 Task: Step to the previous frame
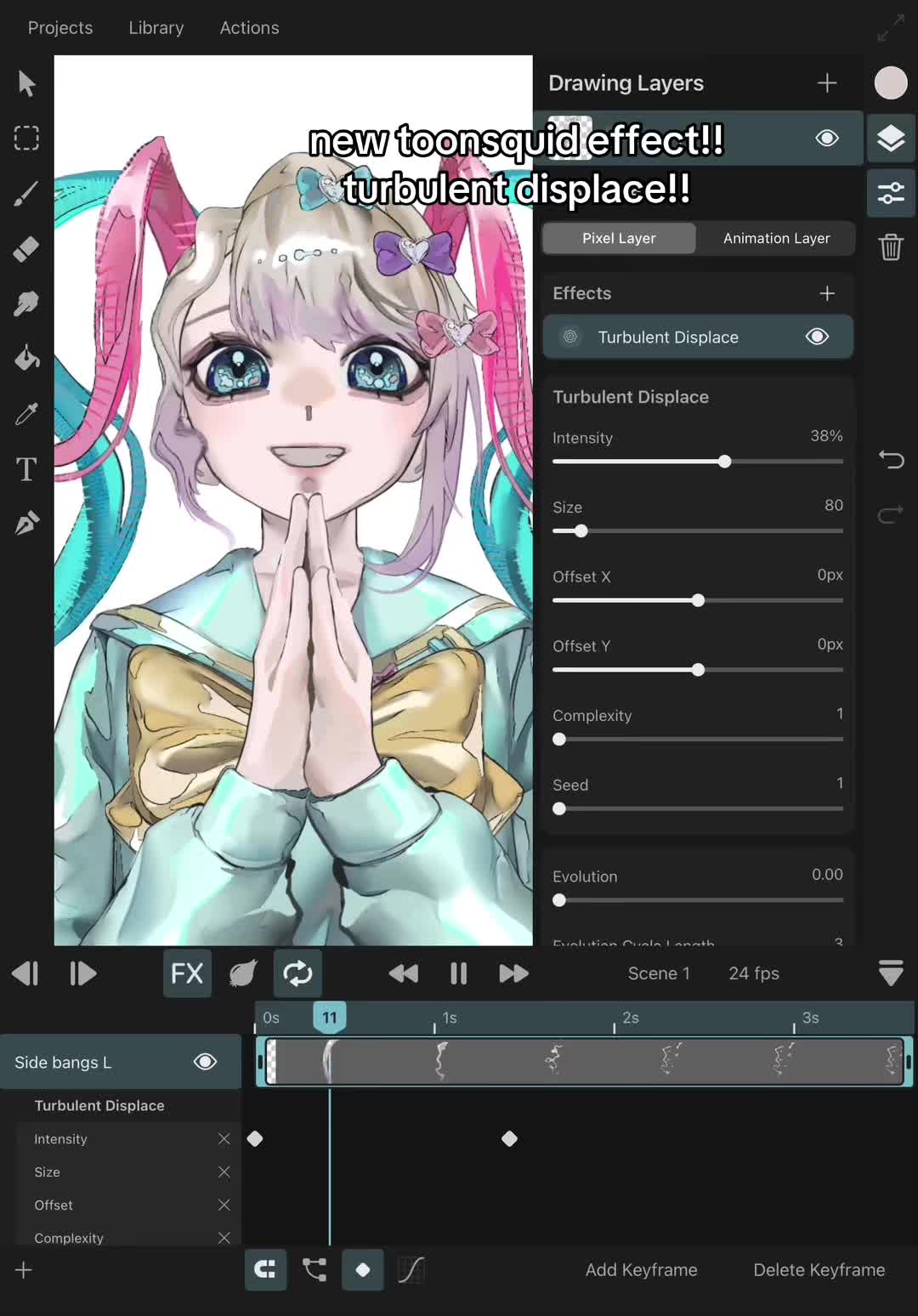tap(25, 973)
